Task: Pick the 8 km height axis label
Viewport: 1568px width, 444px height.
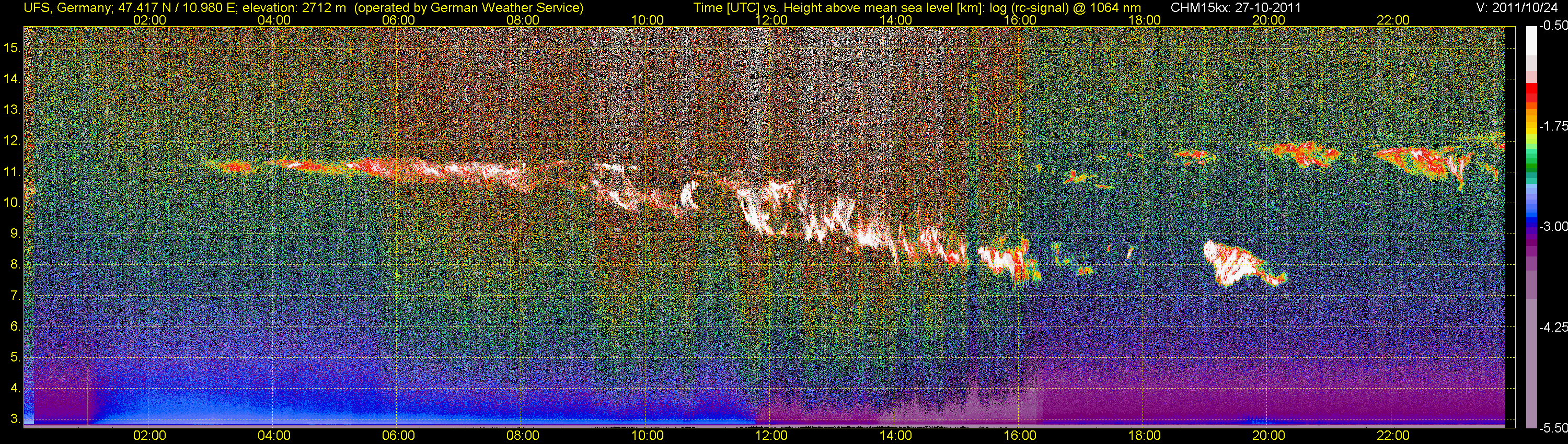Action: click(x=15, y=265)
